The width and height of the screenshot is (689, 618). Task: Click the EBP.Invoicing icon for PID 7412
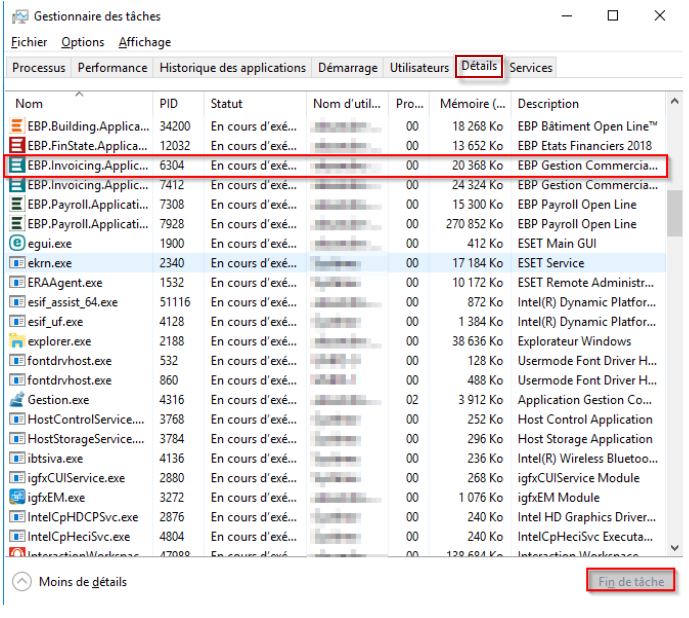17,185
